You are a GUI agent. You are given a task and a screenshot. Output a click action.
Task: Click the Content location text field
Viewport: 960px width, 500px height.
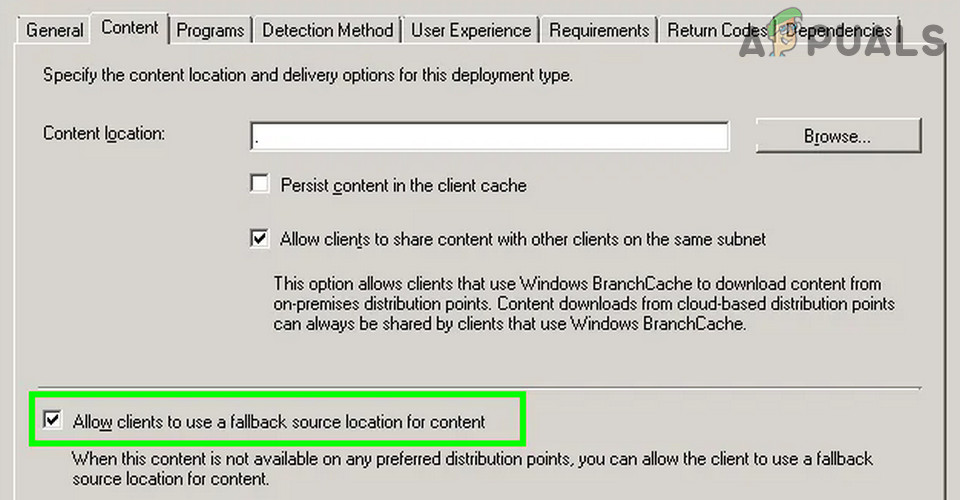[x=490, y=136]
